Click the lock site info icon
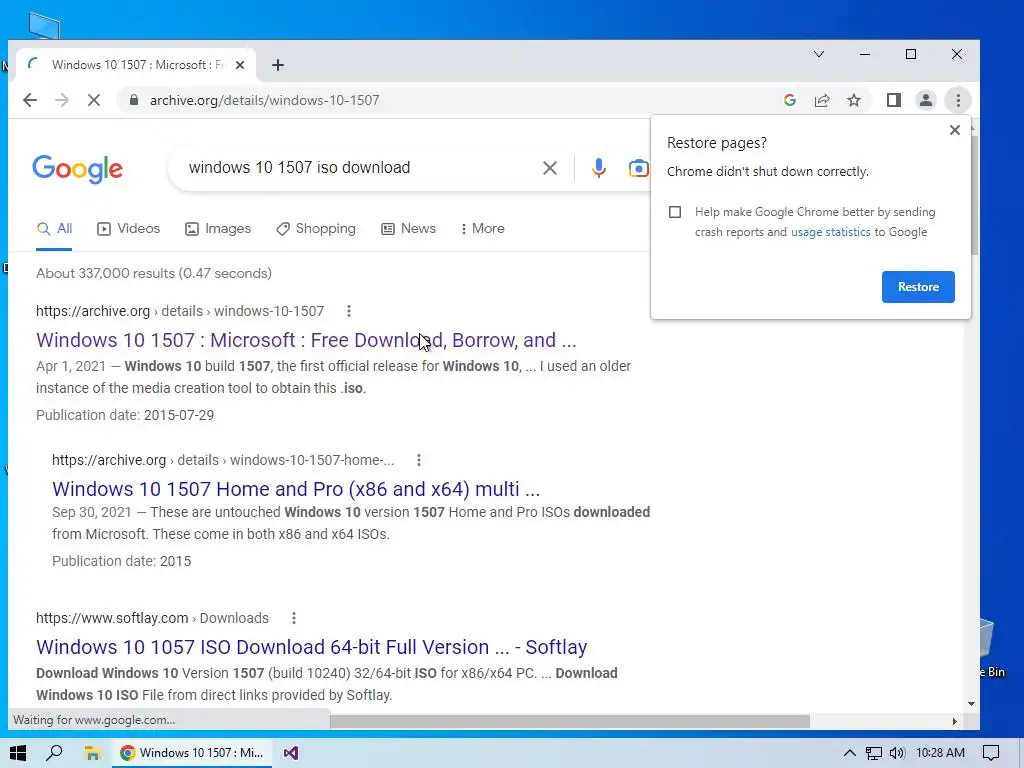The width and height of the screenshot is (1024, 768). click(x=134, y=100)
